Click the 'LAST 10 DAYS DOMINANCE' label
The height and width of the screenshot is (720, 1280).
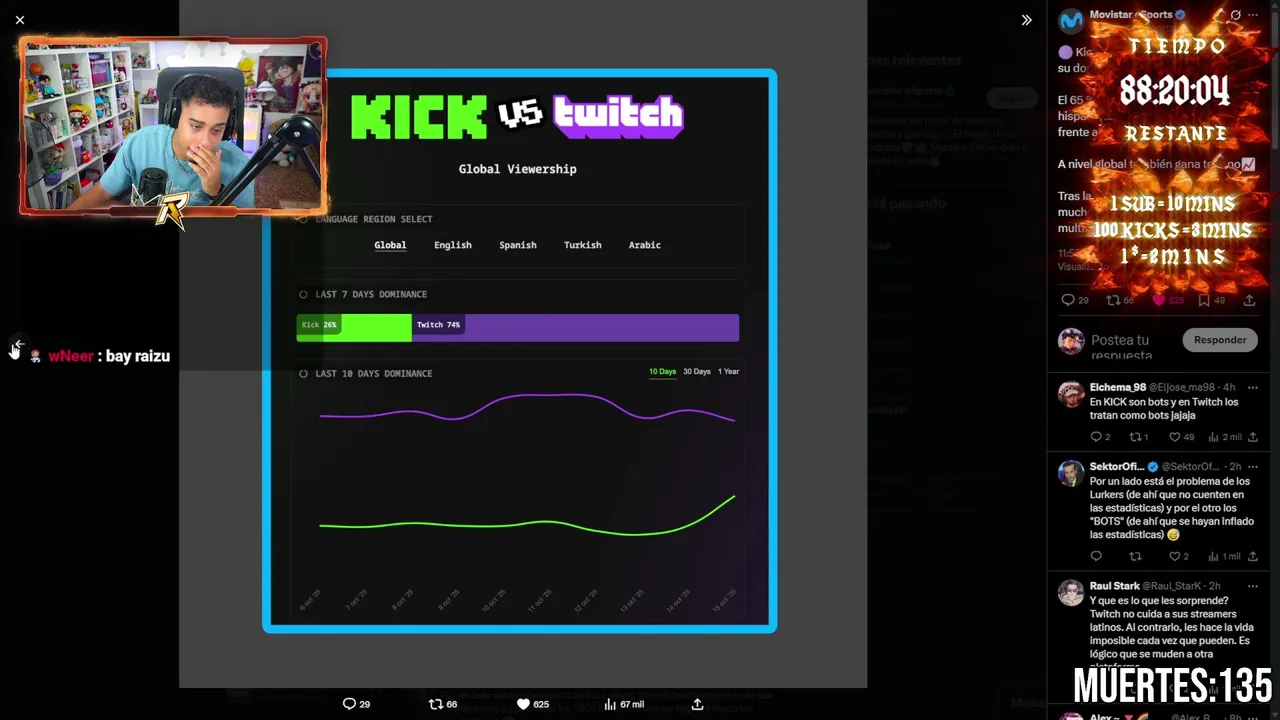[374, 373]
